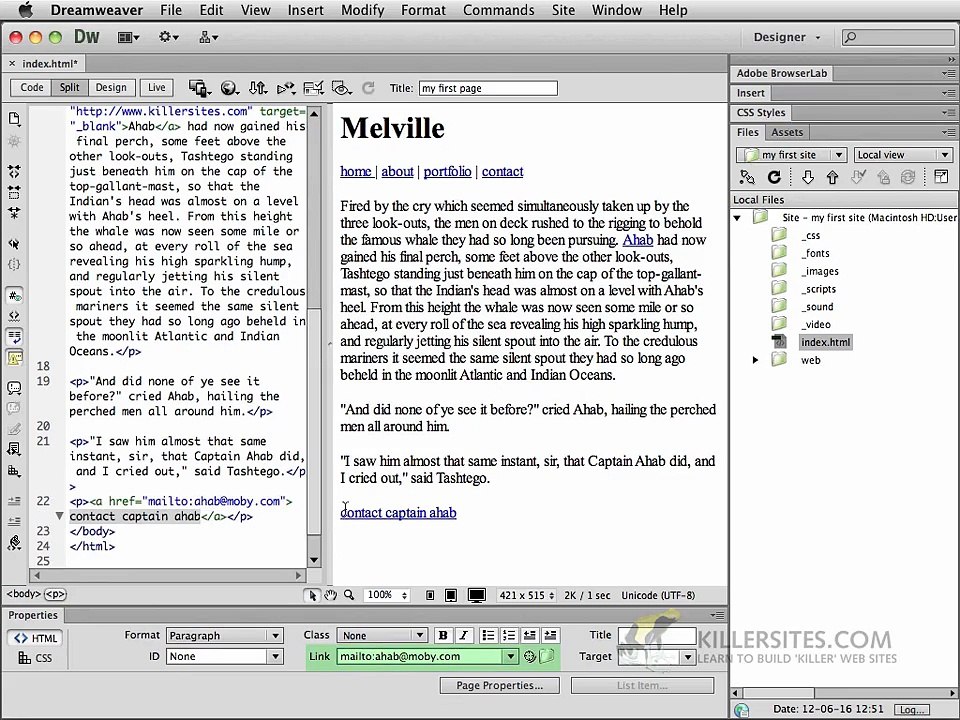This screenshot has width=960, height=720.
Task: Expand Files panel to show local and remote
Action: 941,177
